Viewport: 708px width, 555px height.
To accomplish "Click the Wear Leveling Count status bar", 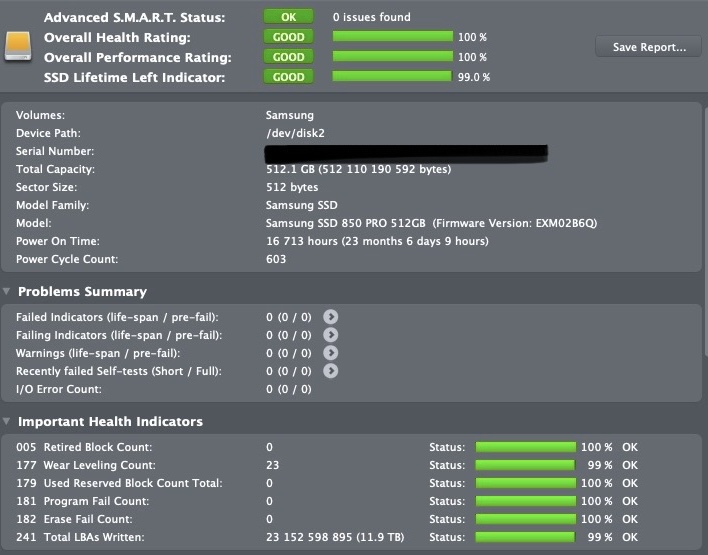I will pos(525,465).
